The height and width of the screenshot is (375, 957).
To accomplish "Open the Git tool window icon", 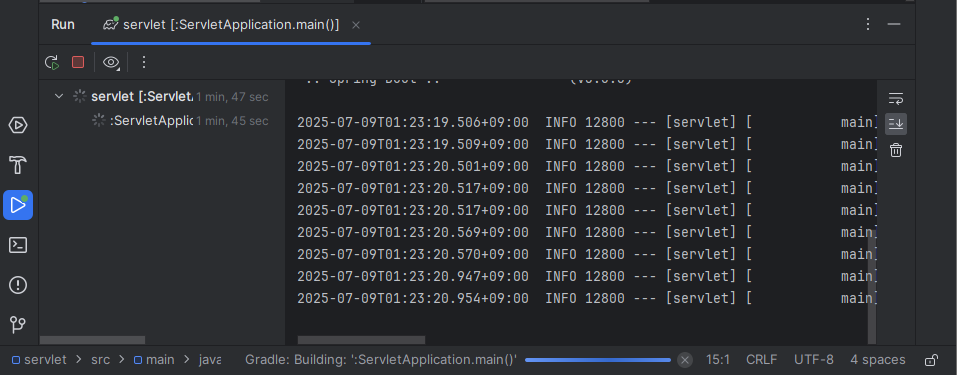I will [x=18, y=324].
